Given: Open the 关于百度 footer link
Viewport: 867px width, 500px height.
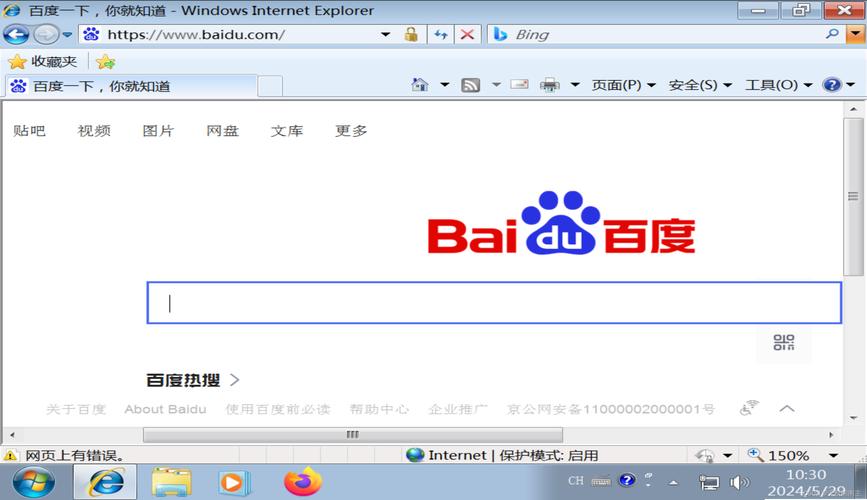Looking at the screenshot, I should (x=76, y=409).
